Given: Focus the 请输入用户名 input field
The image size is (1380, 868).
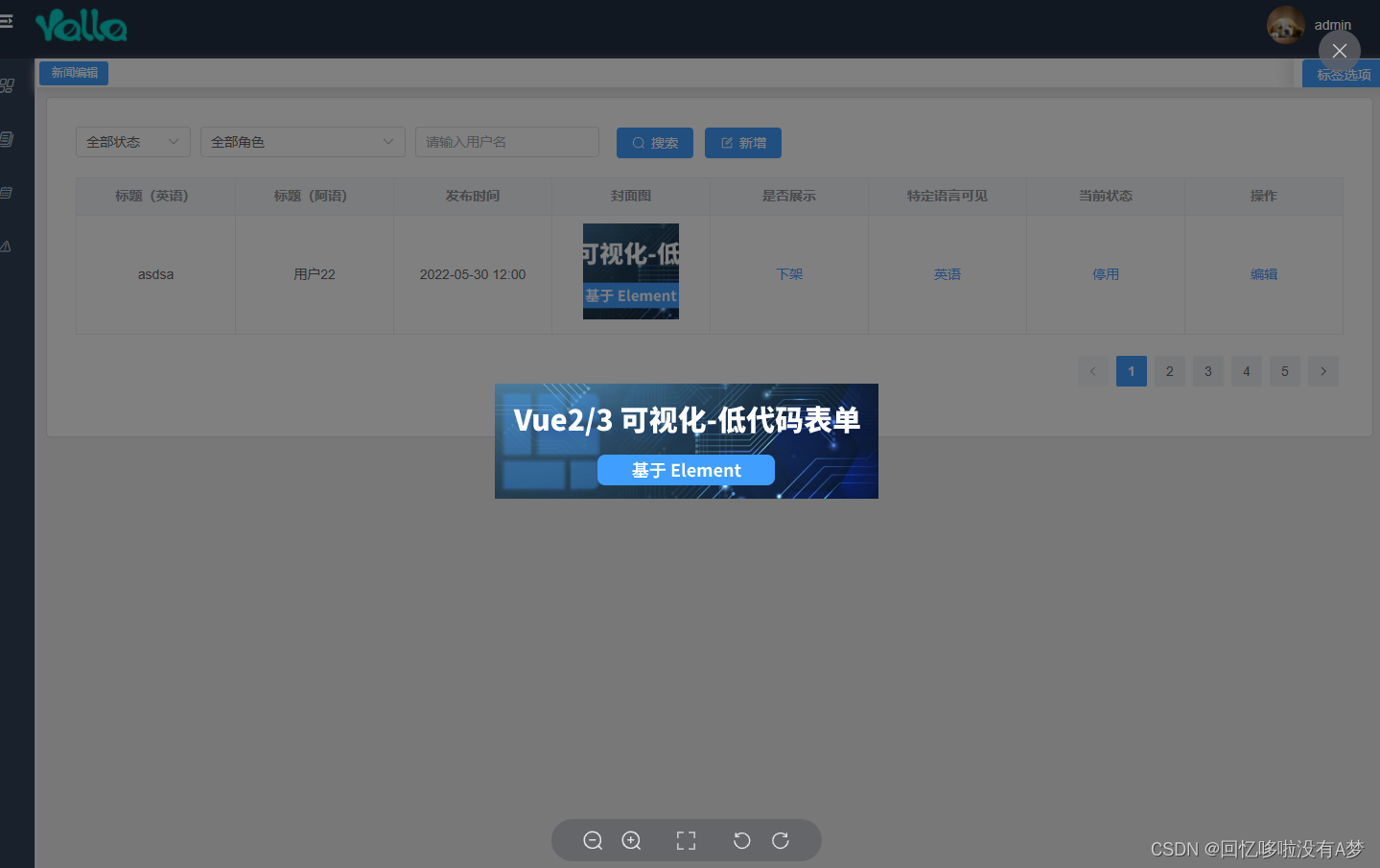Looking at the screenshot, I should pyautogui.click(x=507, y=142).
